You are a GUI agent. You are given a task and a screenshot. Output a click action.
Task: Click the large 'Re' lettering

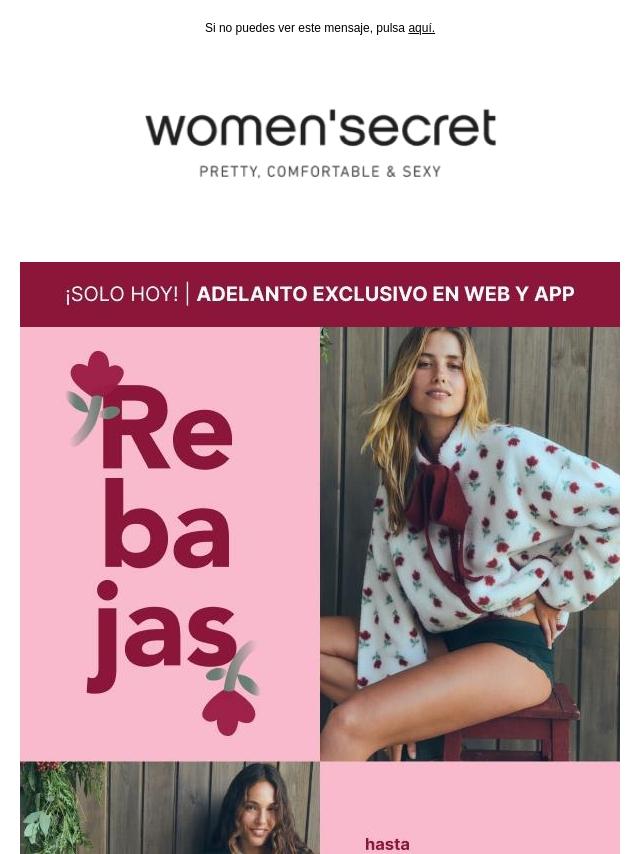tap(167, 428)
